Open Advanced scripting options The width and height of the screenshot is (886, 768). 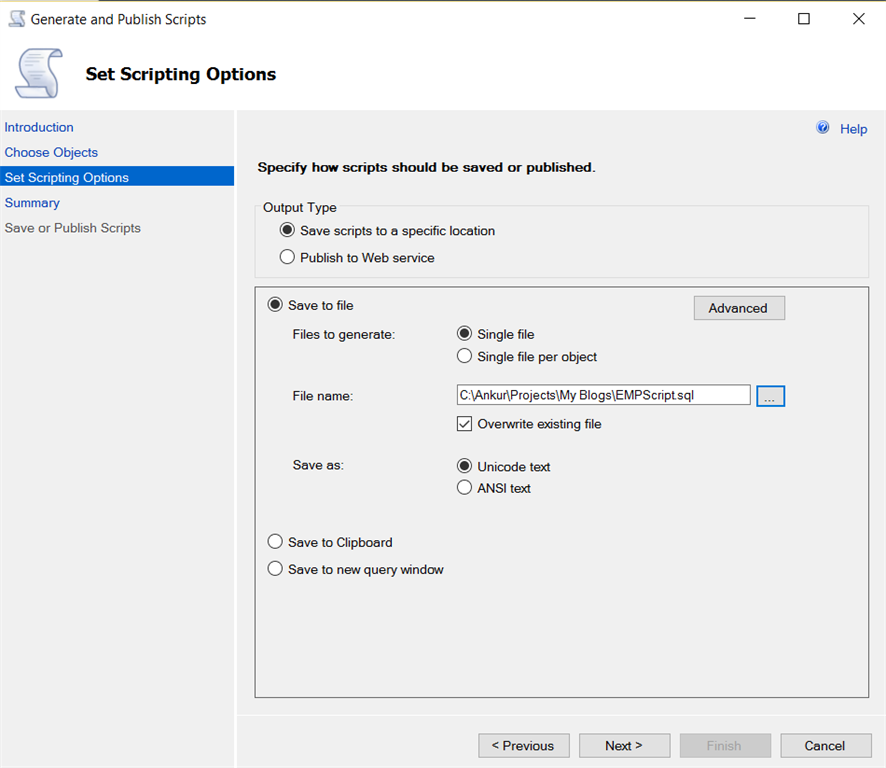(738, 308)
